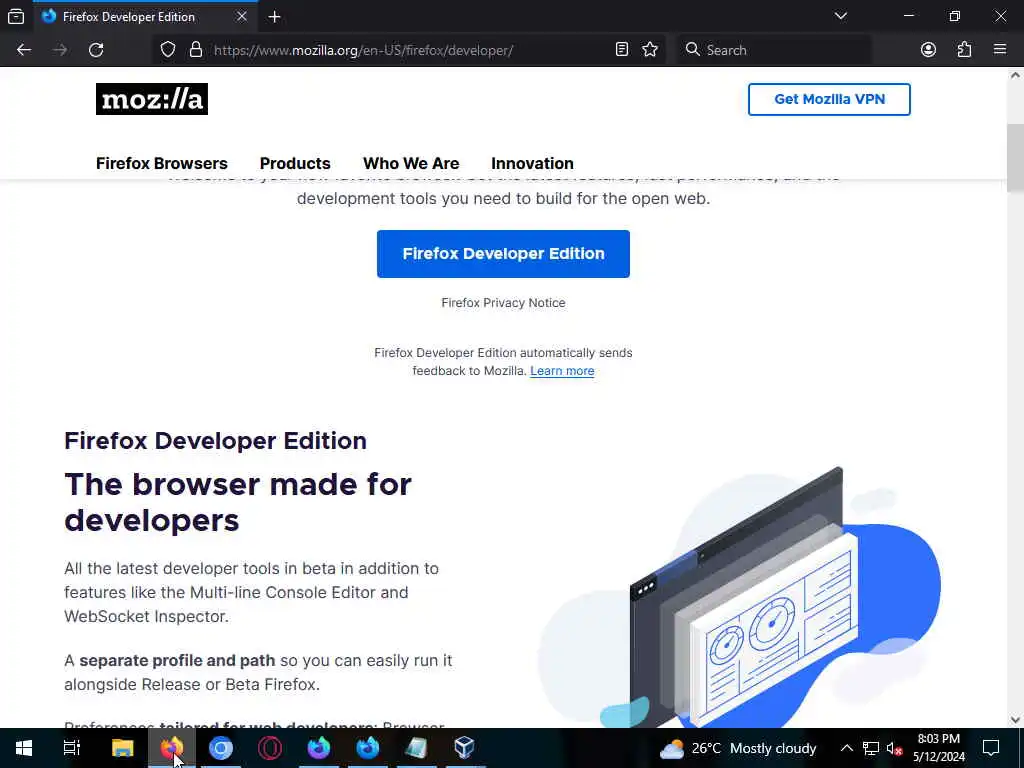Open the Firefox Browsers menu
This screenshot has width=1024, height=768.
[162, 163]
